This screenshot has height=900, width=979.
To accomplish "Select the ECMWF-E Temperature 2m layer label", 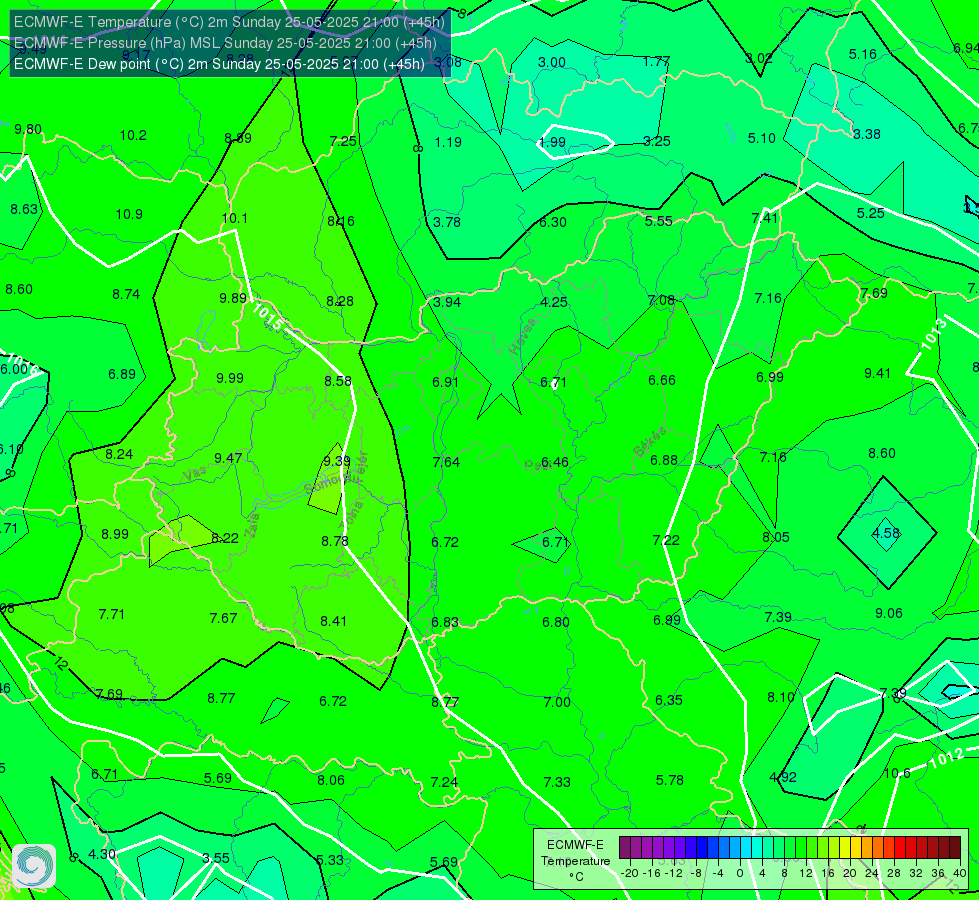I will pos(229,22).
